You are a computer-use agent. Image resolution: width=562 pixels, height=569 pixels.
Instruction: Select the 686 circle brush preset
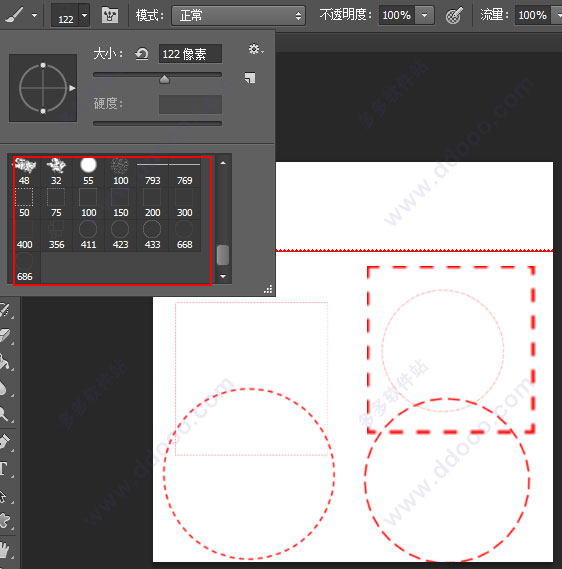(24, 268)
